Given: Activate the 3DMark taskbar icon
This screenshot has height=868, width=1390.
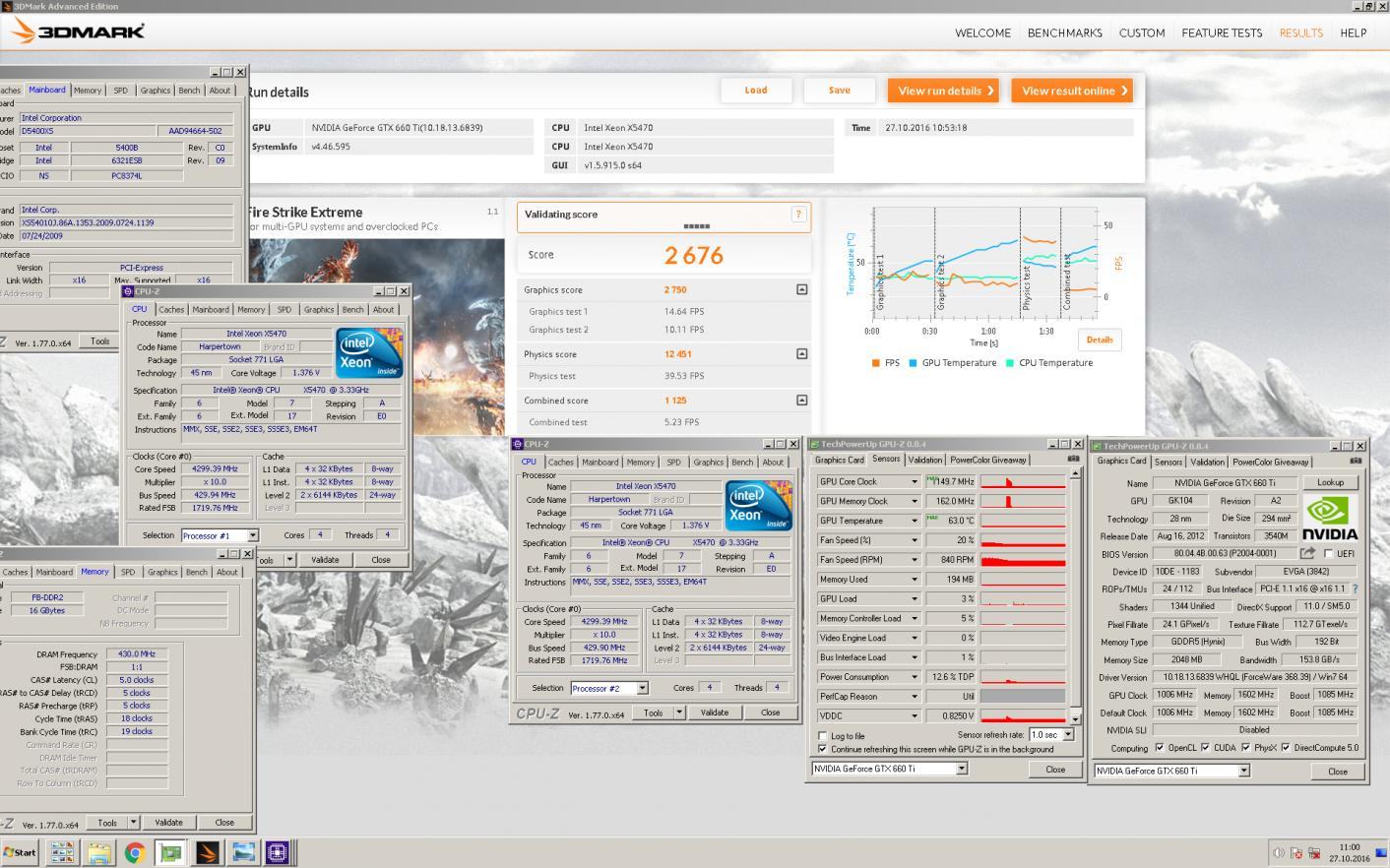Looking at the screenshot, I should click(x=207, y=852).
